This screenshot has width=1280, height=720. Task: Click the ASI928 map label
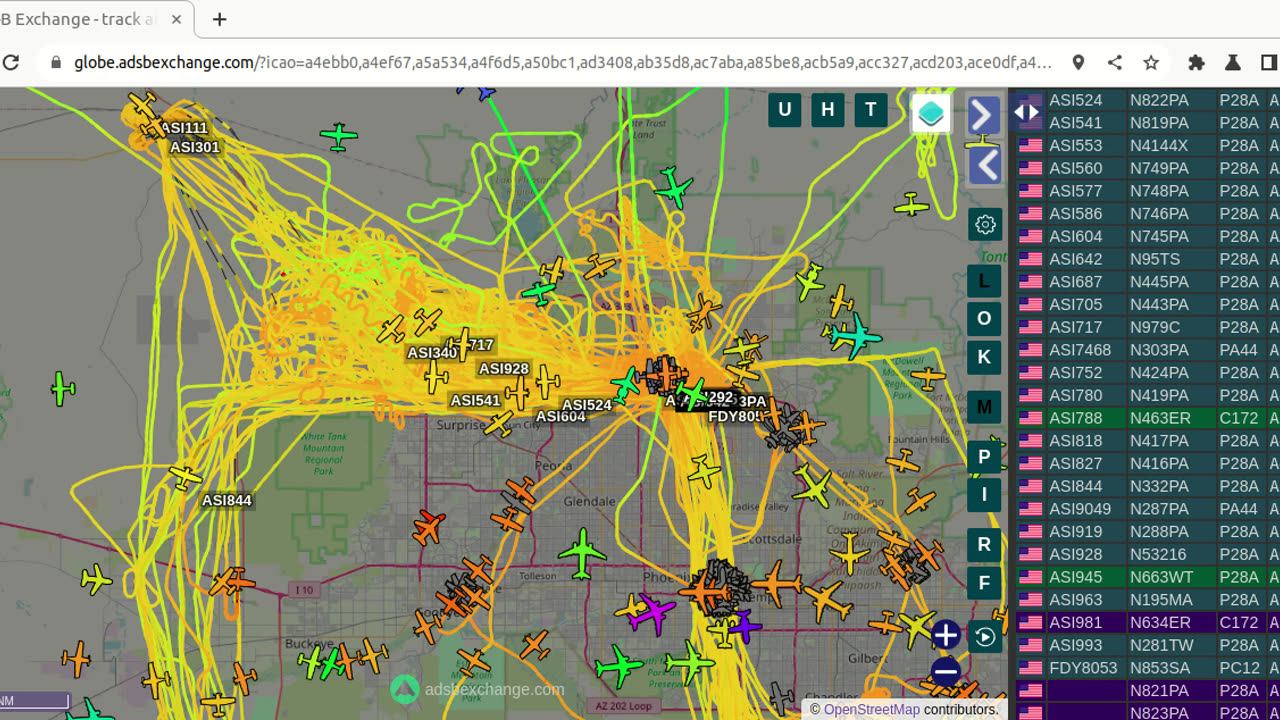(x=504, y=369)
